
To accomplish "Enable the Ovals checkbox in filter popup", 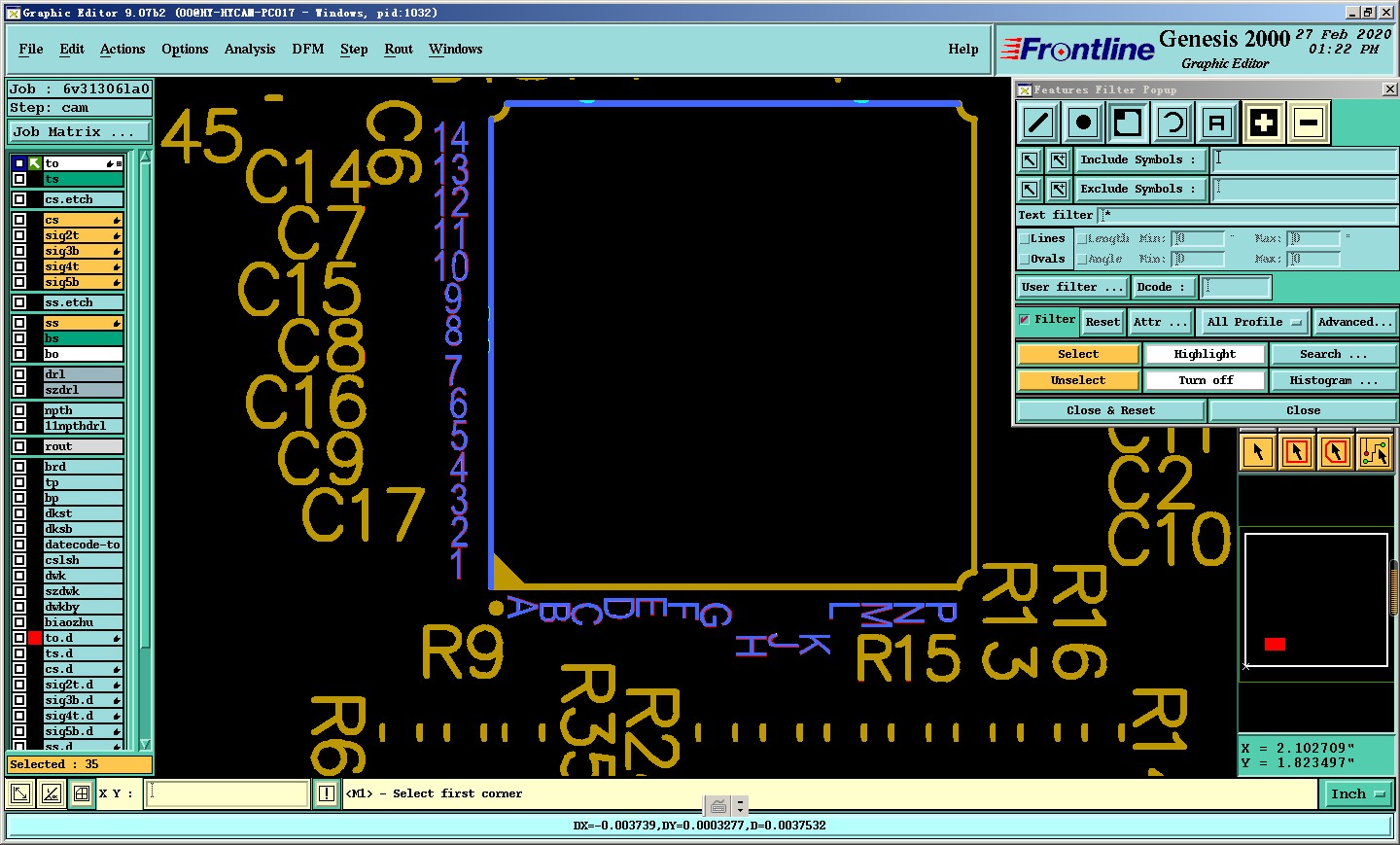I will coord(1024,259).
